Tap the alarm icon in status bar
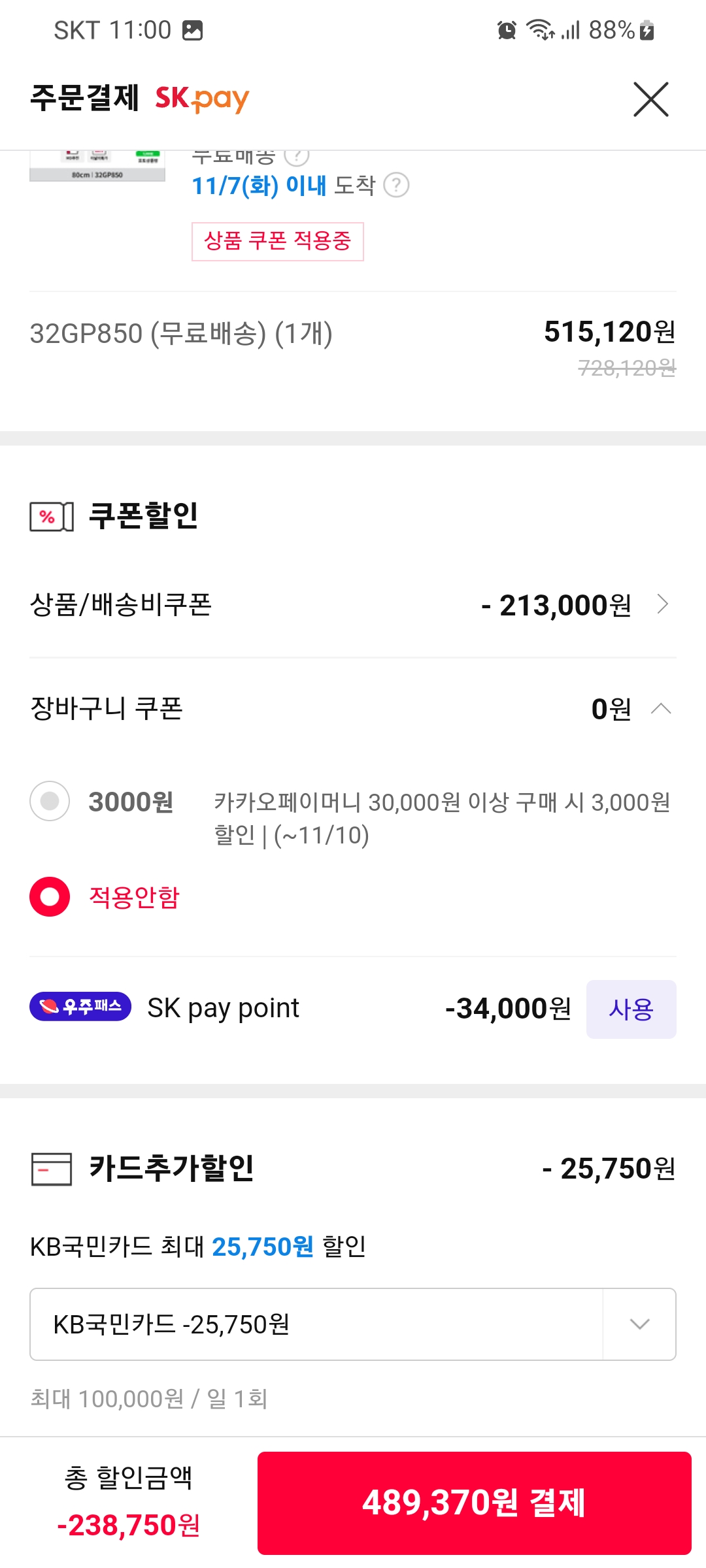Viewport: 706px width, 1568px height. pos(507,30)
